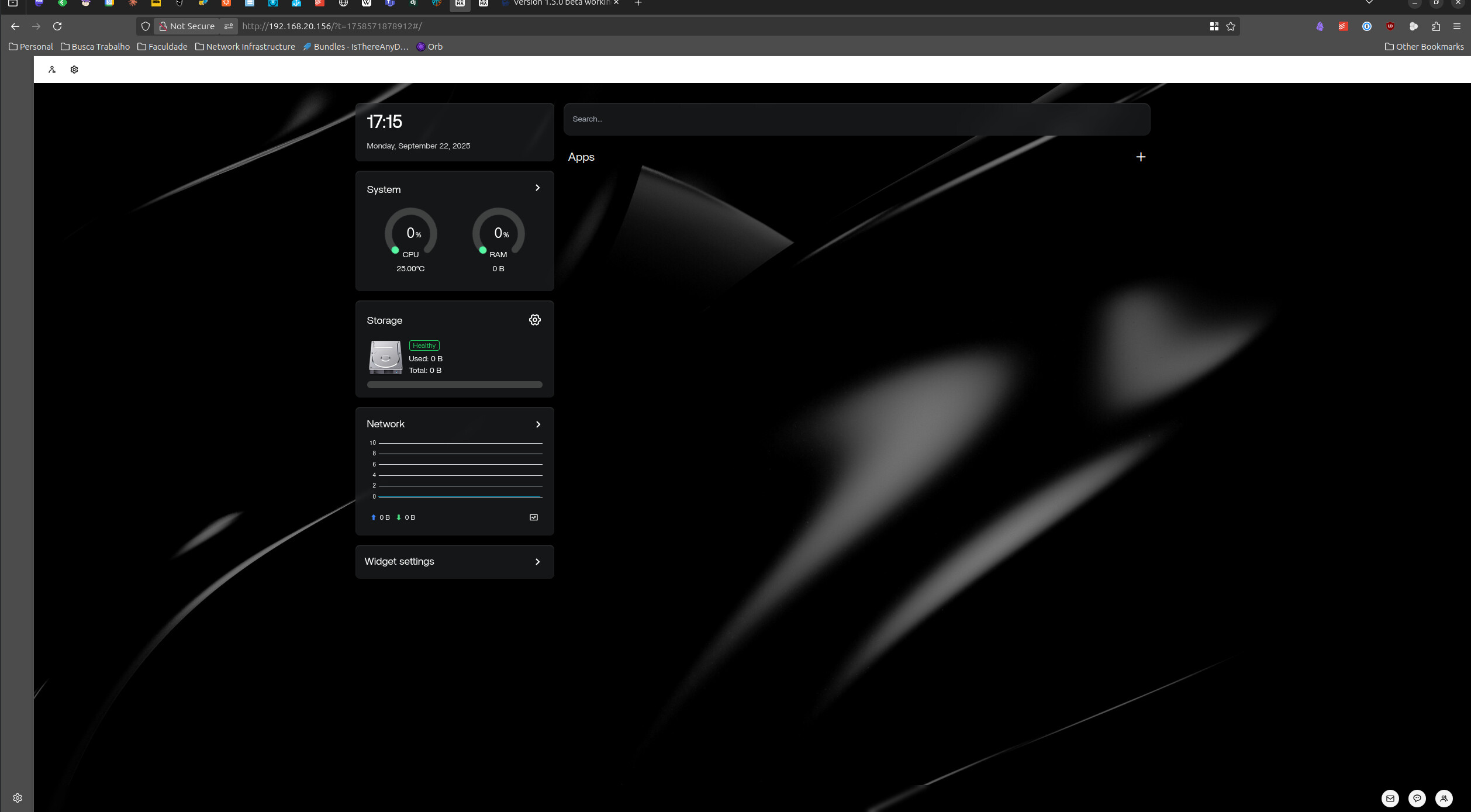Expand the System widget chevron
Screen dimensions: 1471x812
tap(537, 188)
